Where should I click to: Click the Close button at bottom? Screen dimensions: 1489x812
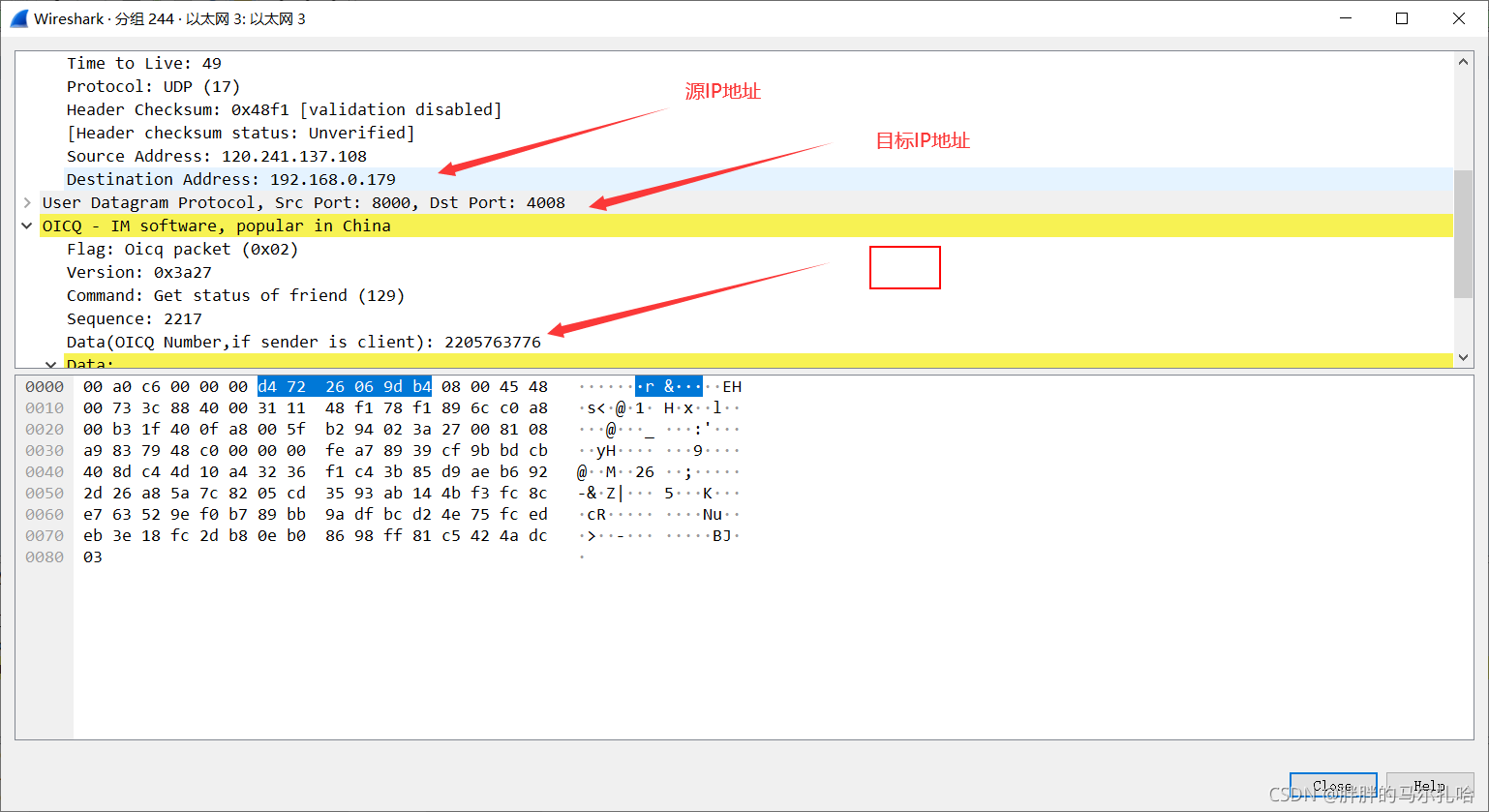pos(1332,787)
